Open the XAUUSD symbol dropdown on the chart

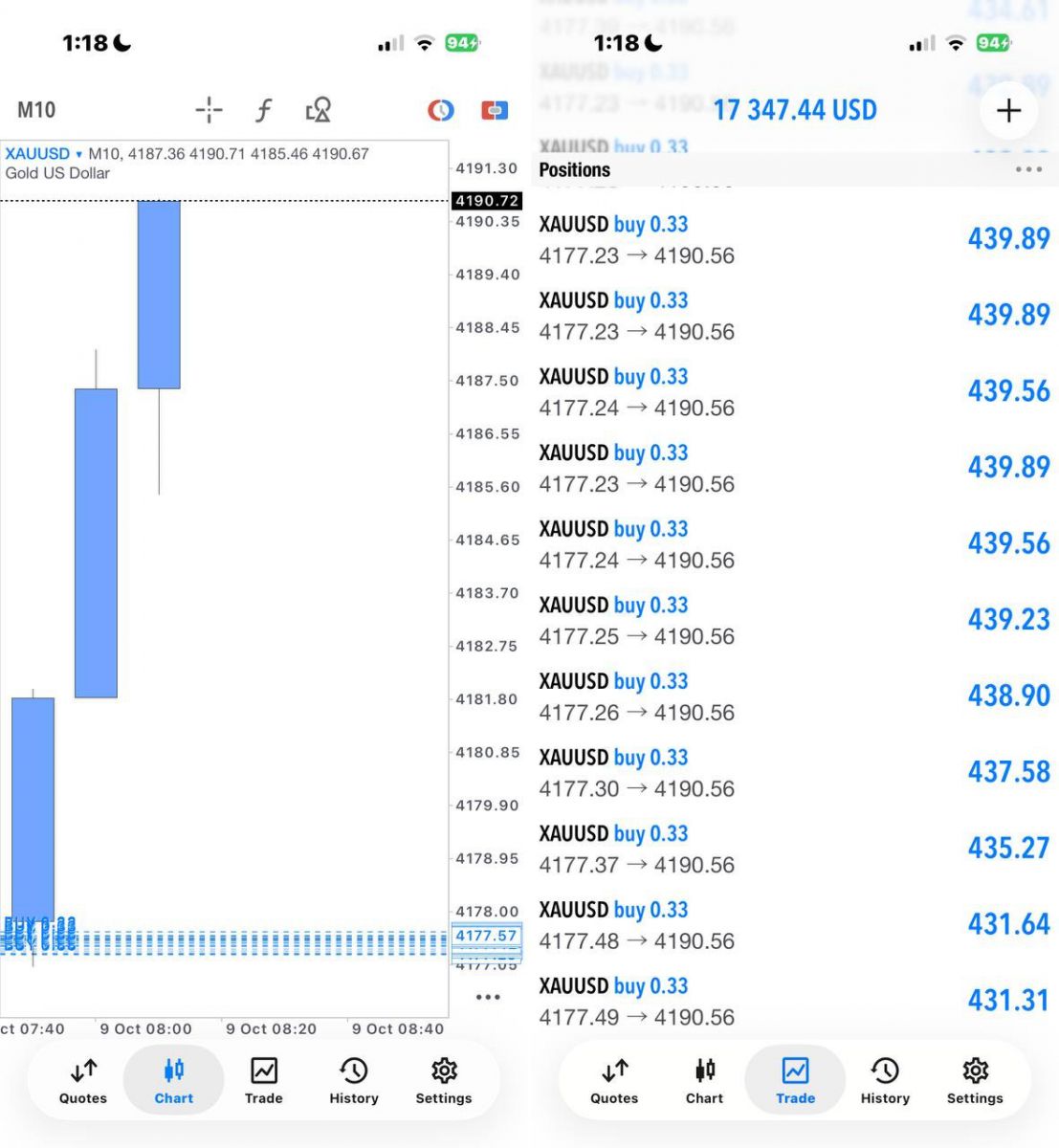(43, 153)
